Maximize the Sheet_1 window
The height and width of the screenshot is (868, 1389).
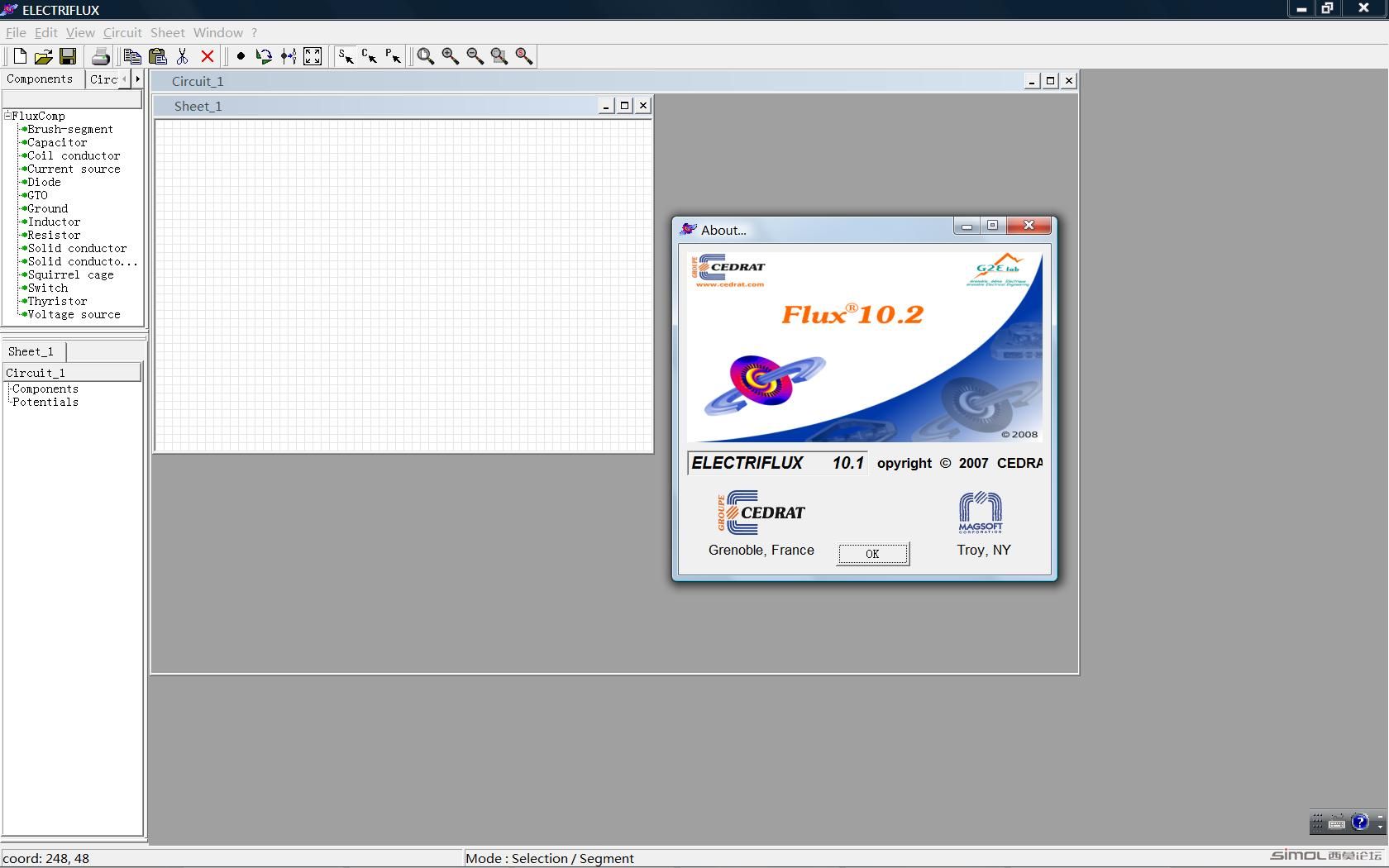[x=625, y=106]
